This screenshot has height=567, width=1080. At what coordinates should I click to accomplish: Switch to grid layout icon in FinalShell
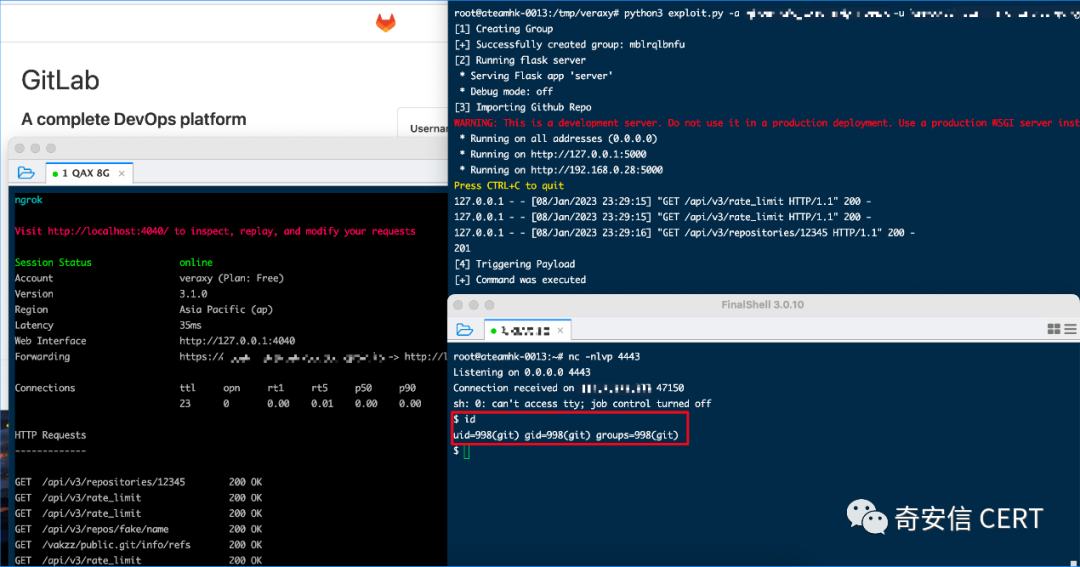(1054, 329)
